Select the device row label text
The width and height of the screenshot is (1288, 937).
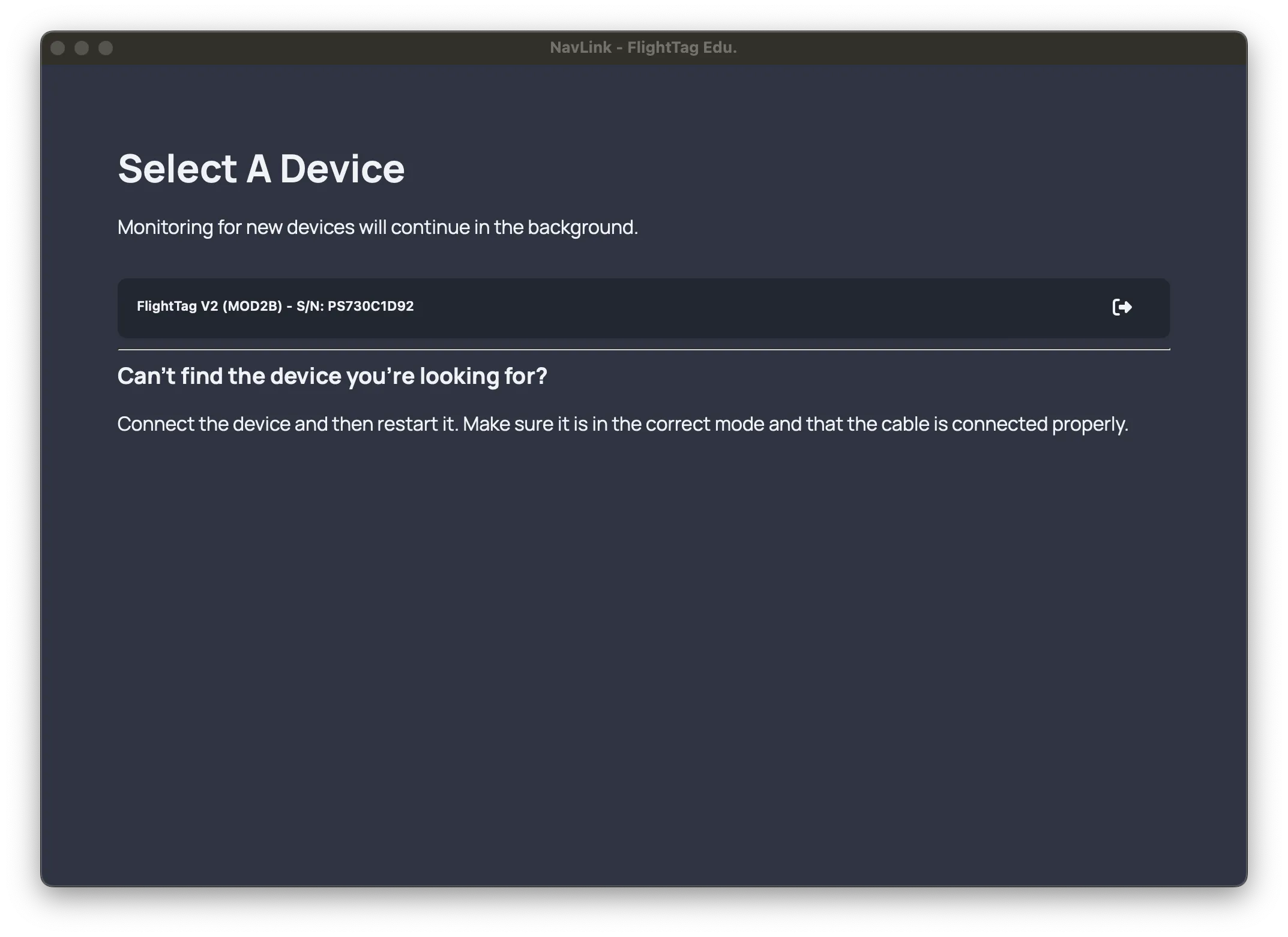point(275,306)
